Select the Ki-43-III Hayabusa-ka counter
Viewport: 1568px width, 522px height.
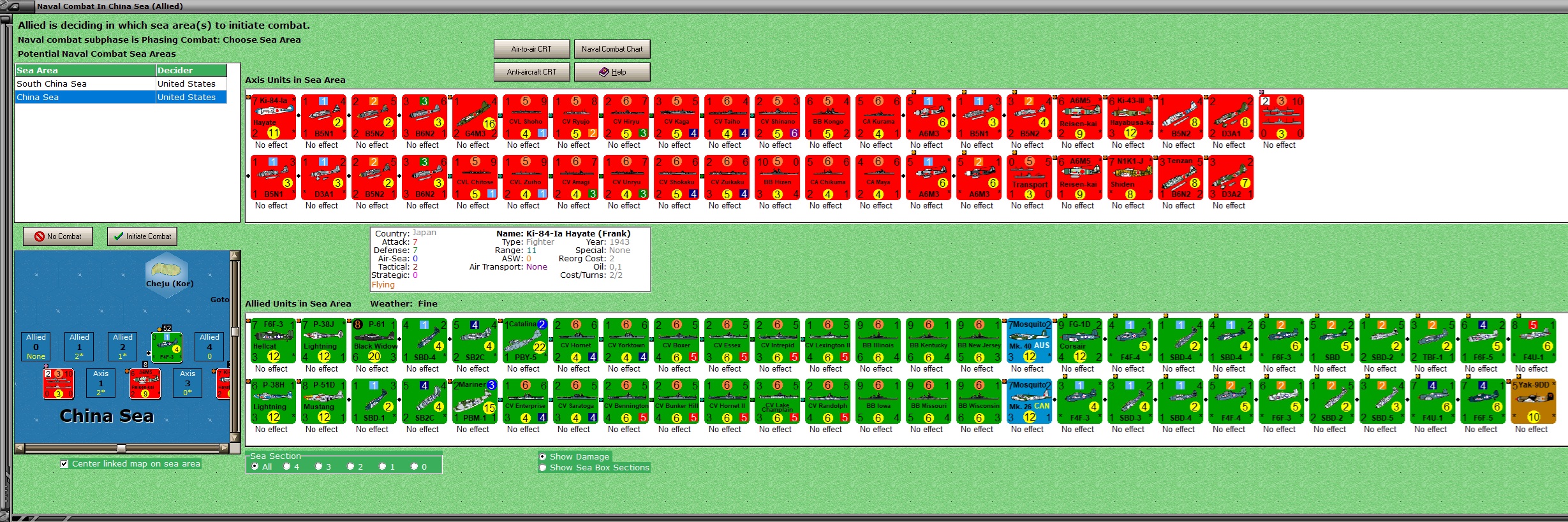click(x=1130, y=117)
